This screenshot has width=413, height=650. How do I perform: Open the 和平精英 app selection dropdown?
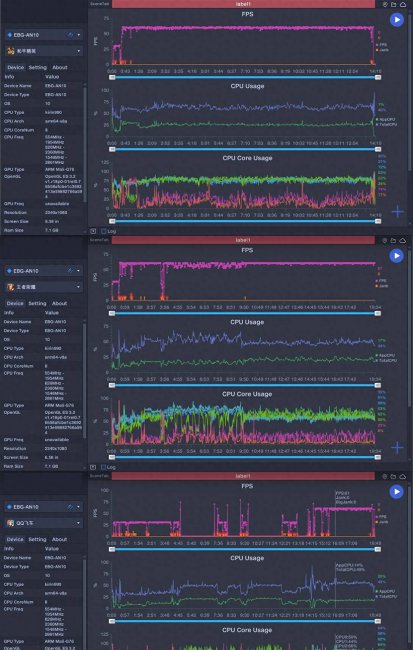(44, 51)
